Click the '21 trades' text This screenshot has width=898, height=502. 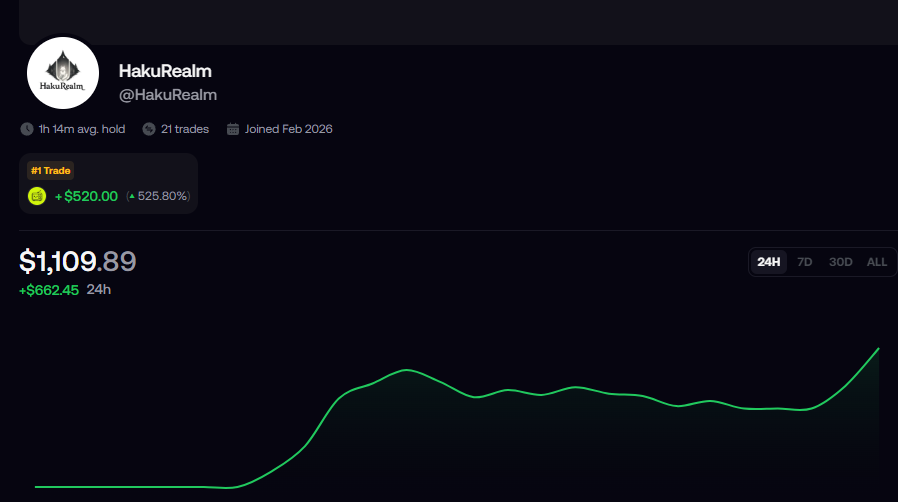click(x=185, y=129)
